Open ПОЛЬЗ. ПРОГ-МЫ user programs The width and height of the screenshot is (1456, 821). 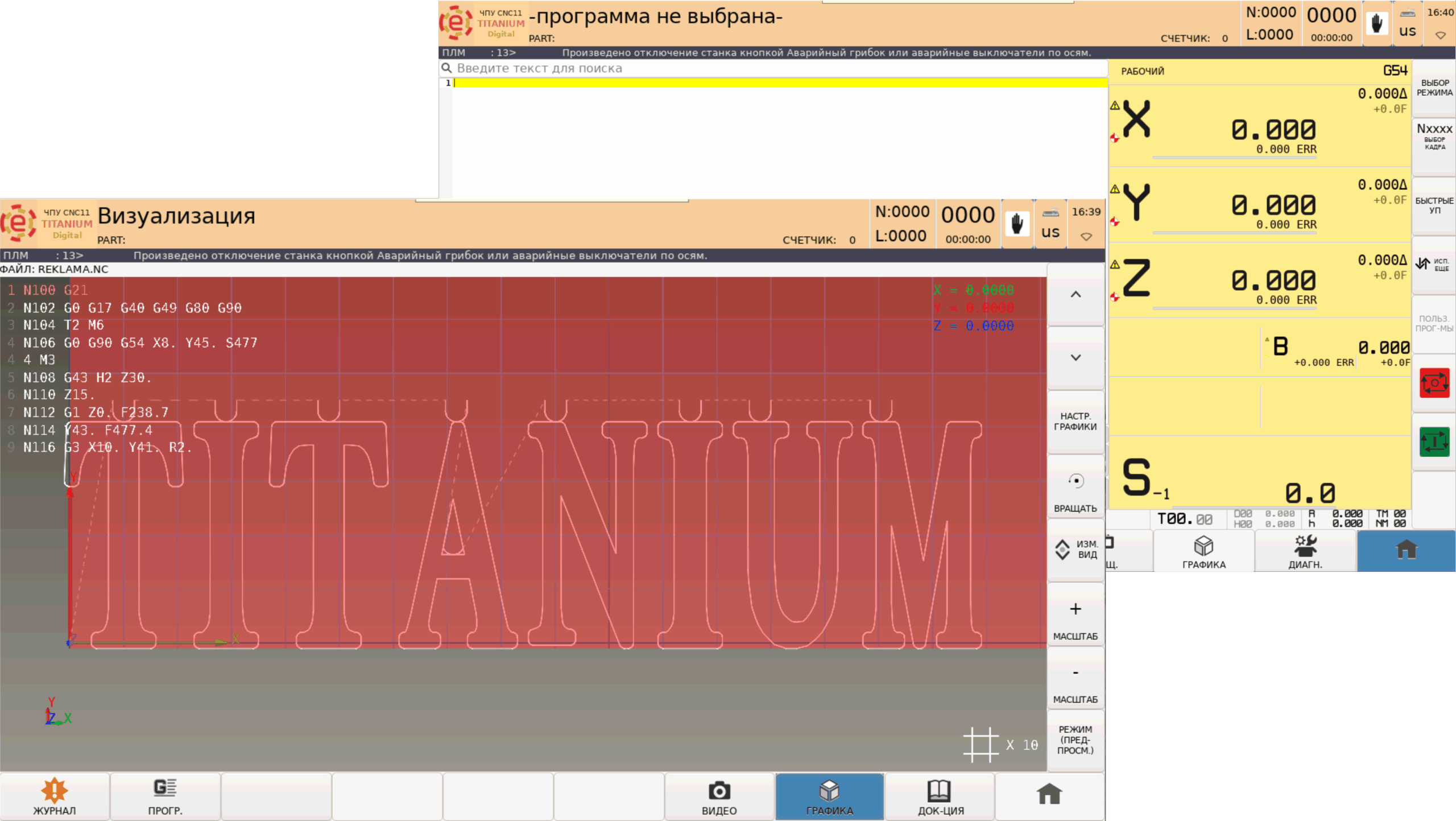(1434, 324)
